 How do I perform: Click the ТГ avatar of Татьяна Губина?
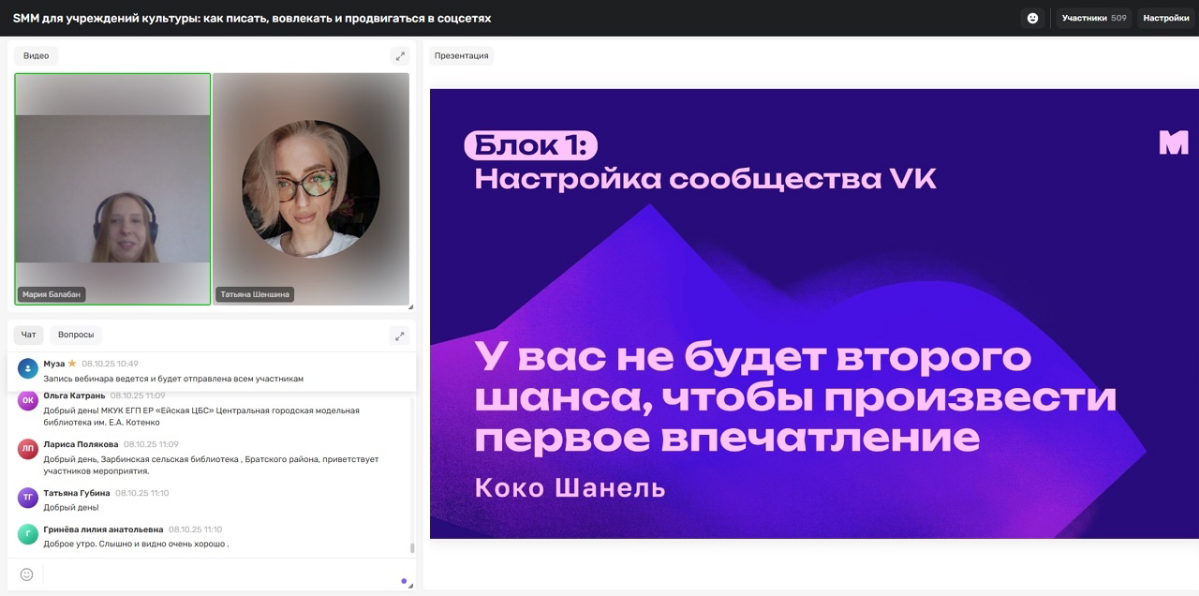coord(28,498)
